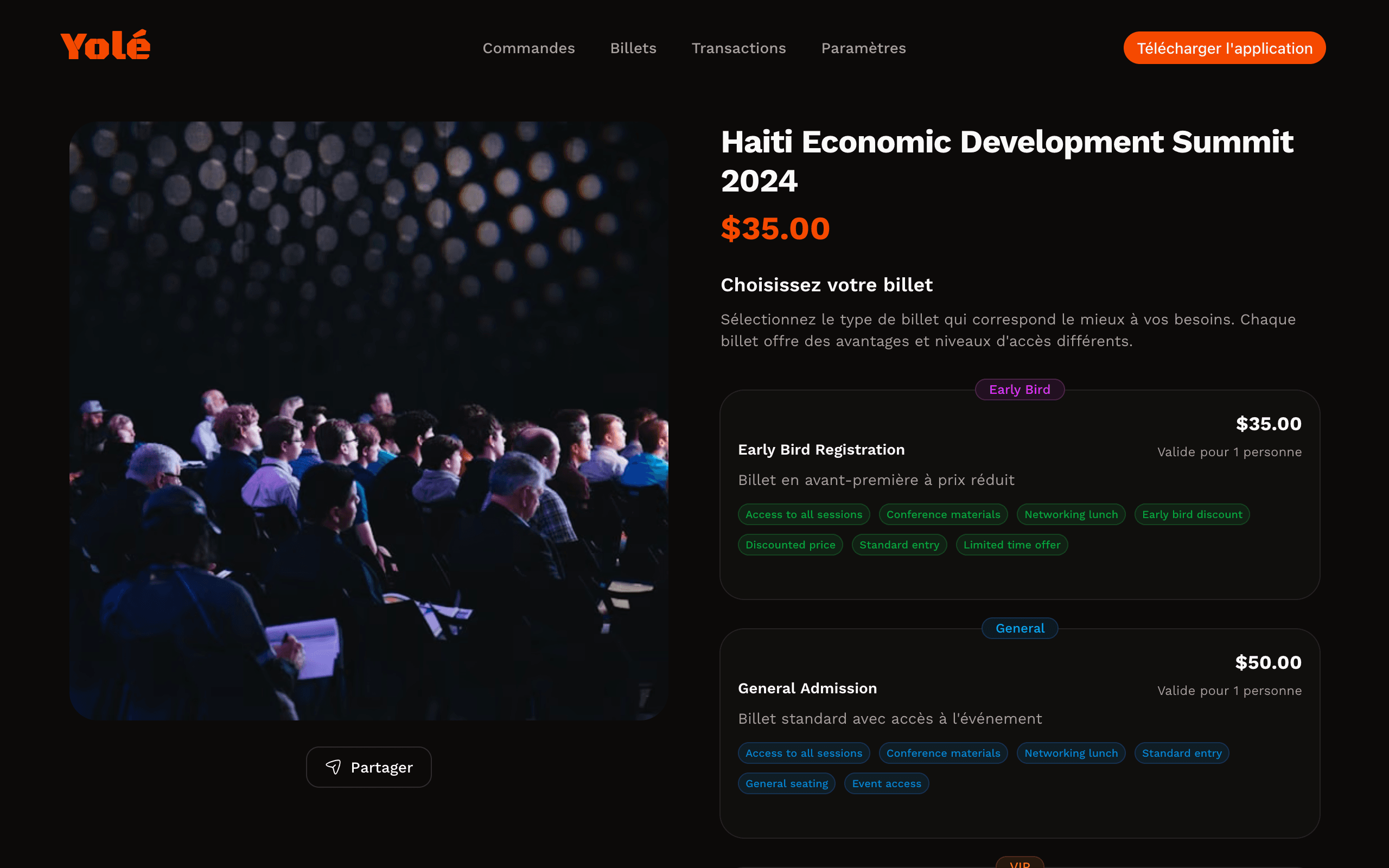The width and height of the screenshot is (1389, 868).
Task: Click the partially visible VIP badge
Action: point(1020,863)
